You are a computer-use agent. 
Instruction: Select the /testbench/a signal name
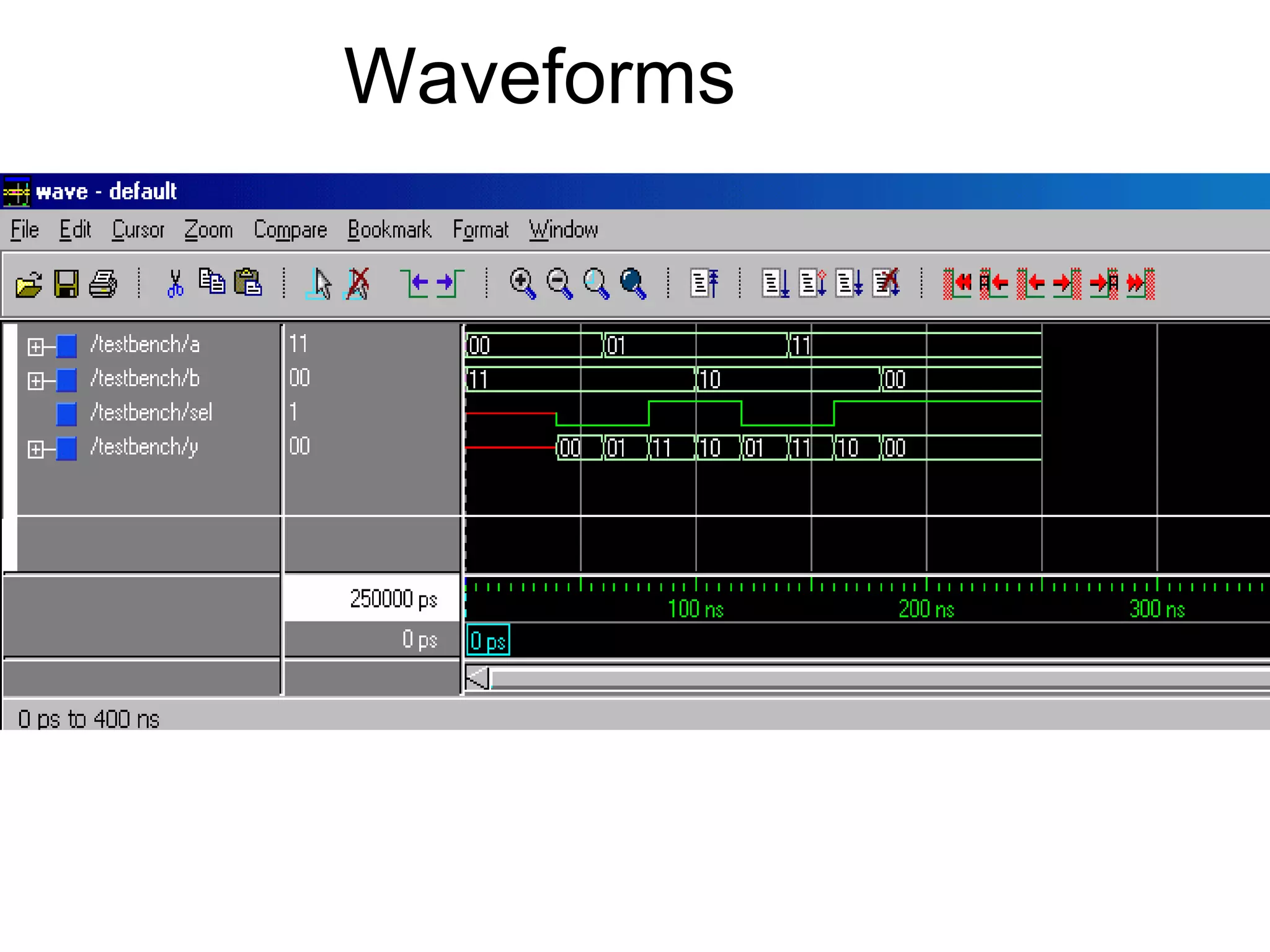144,344
